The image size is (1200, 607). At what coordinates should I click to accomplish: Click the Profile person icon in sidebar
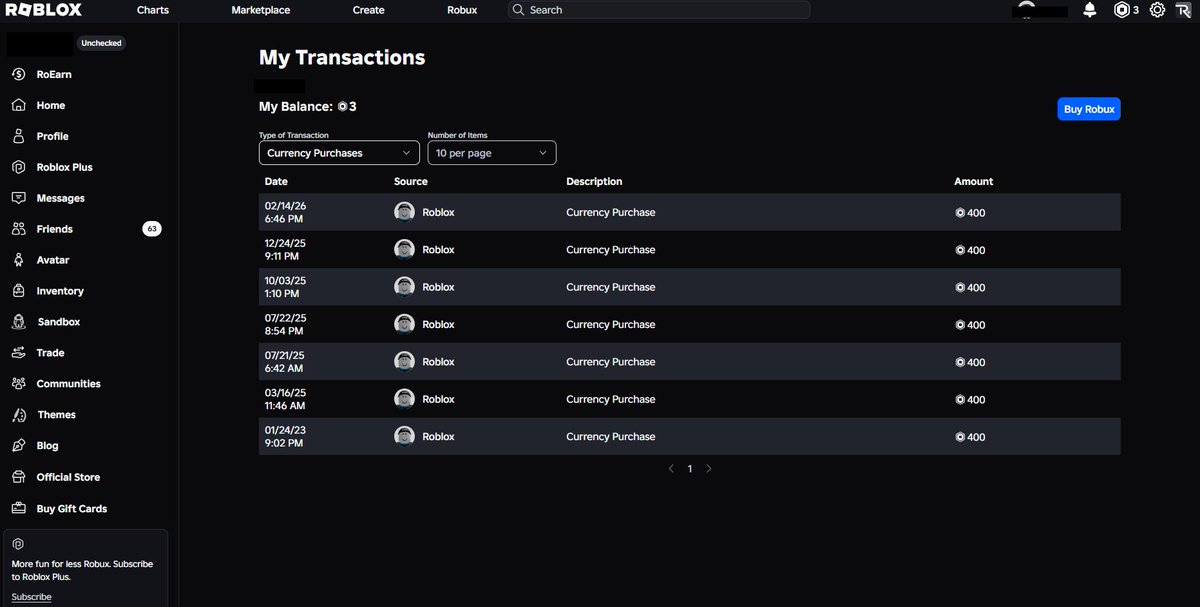coord(18,136)
